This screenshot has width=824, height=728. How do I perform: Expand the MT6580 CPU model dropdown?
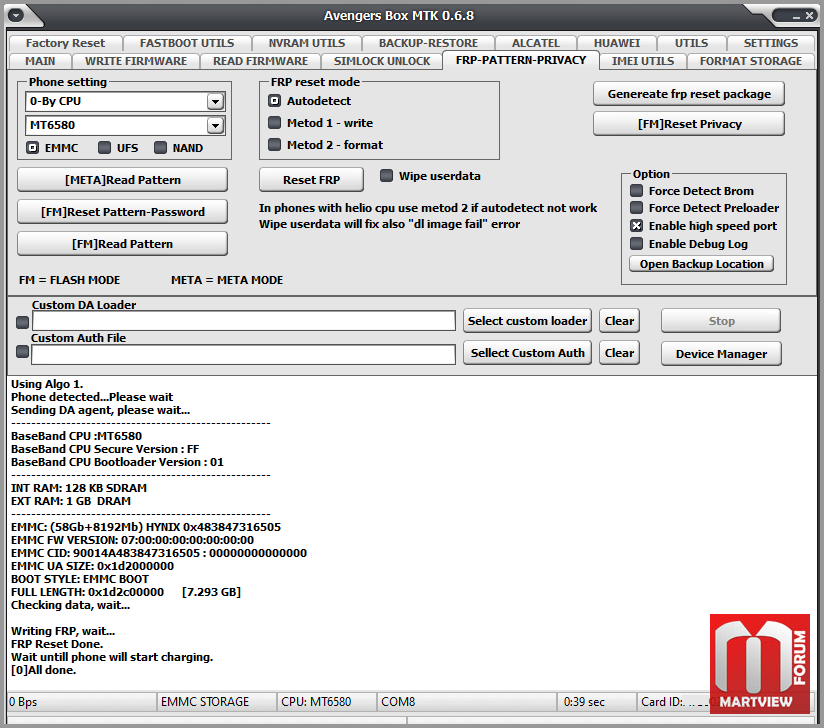(x=215, y=125)
